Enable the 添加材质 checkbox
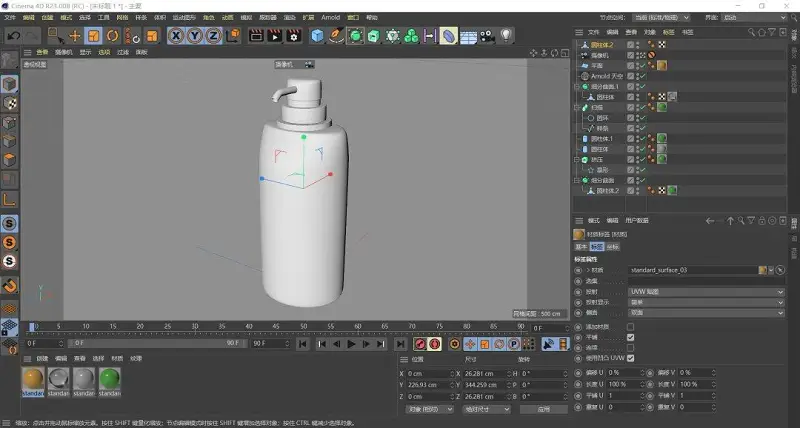 pos(631,326)
